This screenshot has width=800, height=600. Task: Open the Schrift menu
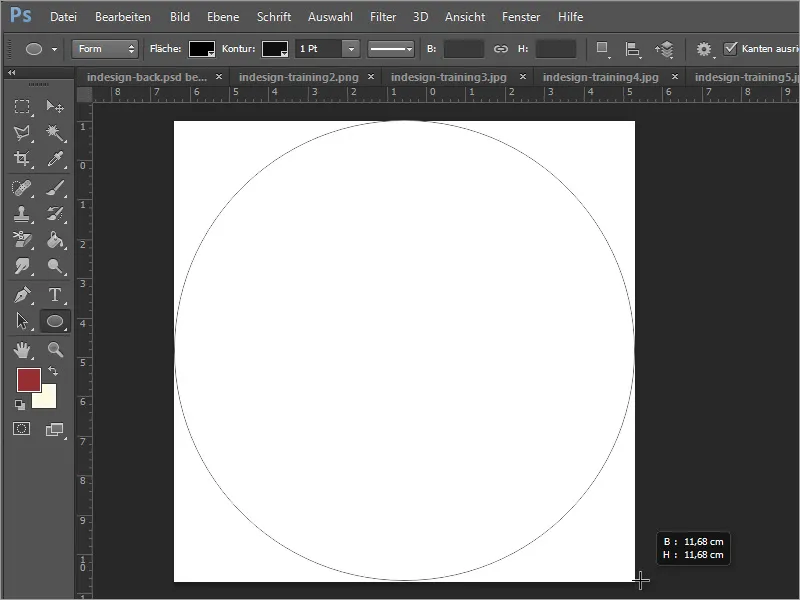(x=274, y=17)
